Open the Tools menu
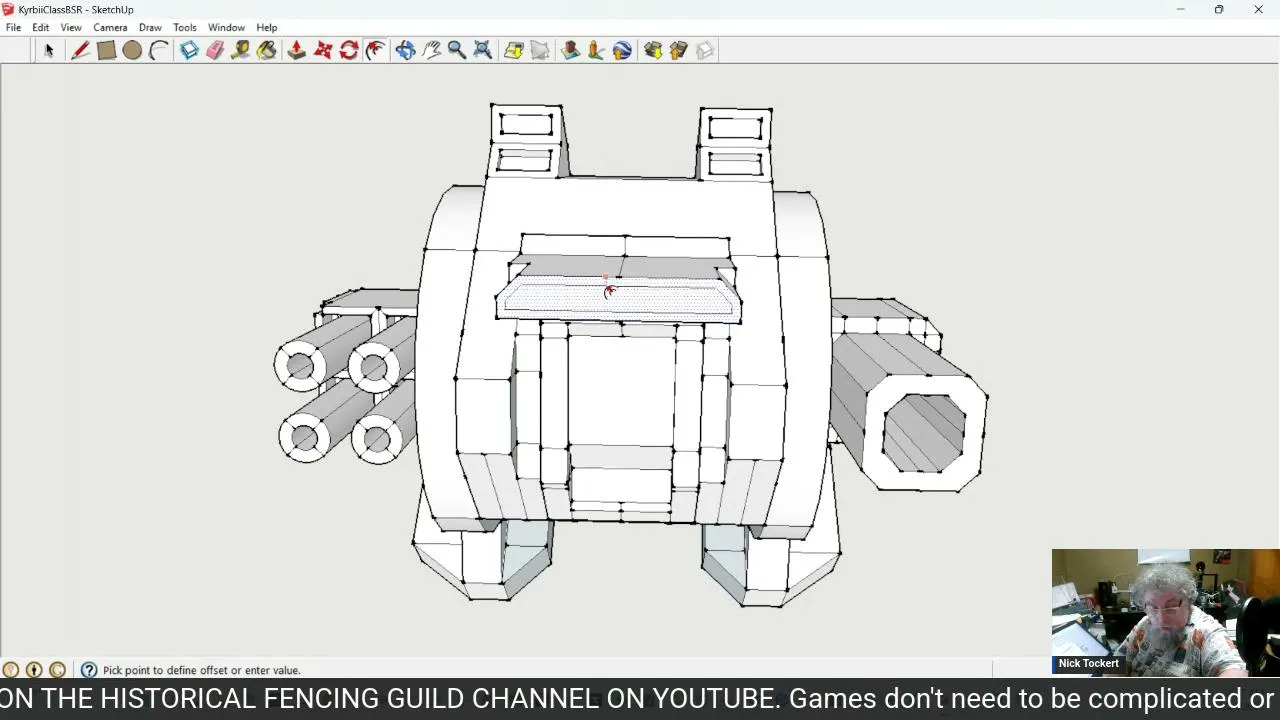The height and width of the screenshot is (720, 1280). 185,27
